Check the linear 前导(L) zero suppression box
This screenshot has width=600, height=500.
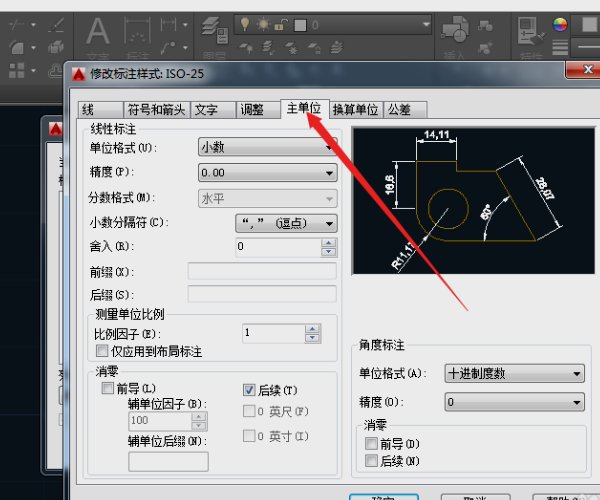click(x=108, y=388)
